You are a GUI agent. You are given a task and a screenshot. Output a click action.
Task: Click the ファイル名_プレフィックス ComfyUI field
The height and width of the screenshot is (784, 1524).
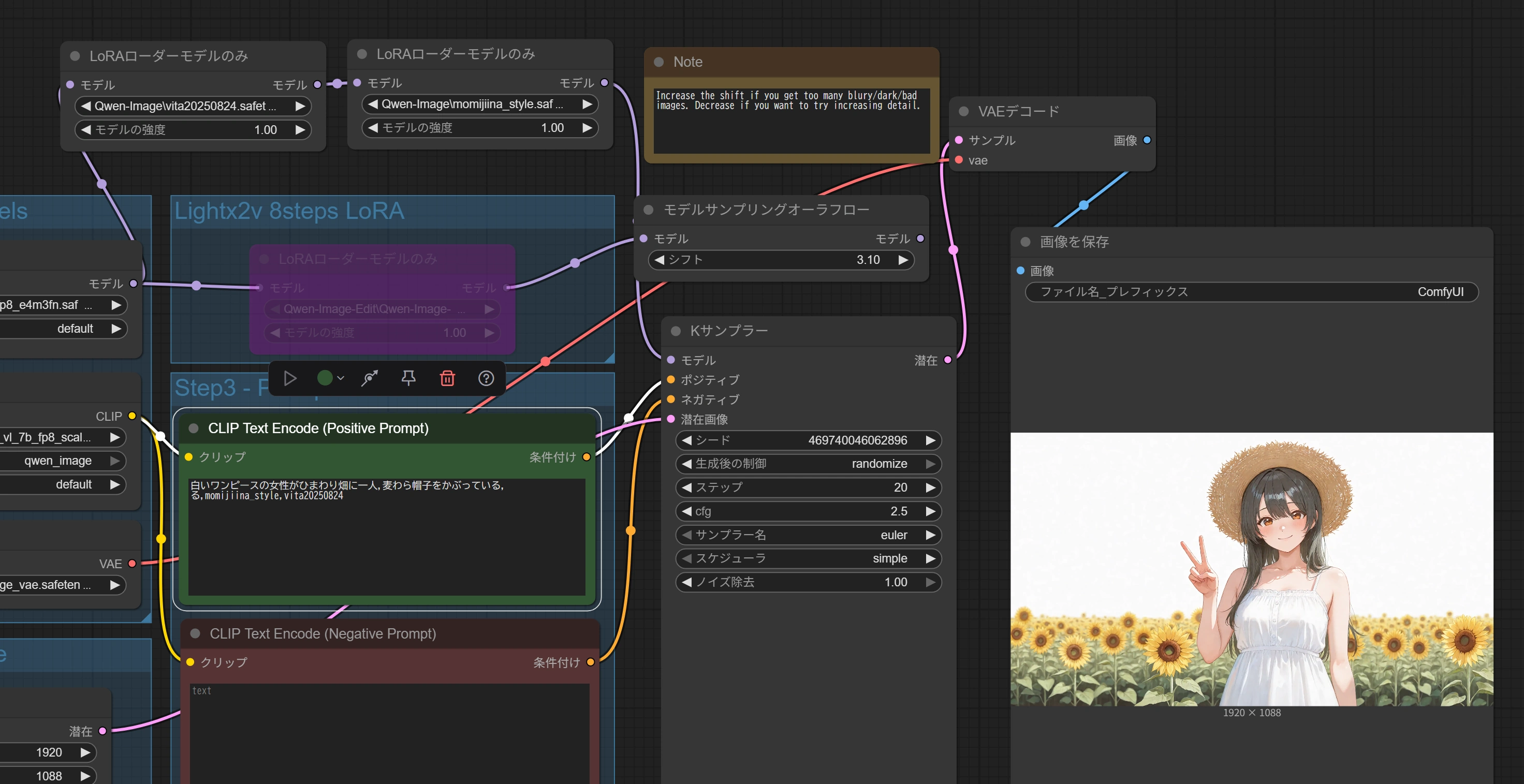[1251, 292]
